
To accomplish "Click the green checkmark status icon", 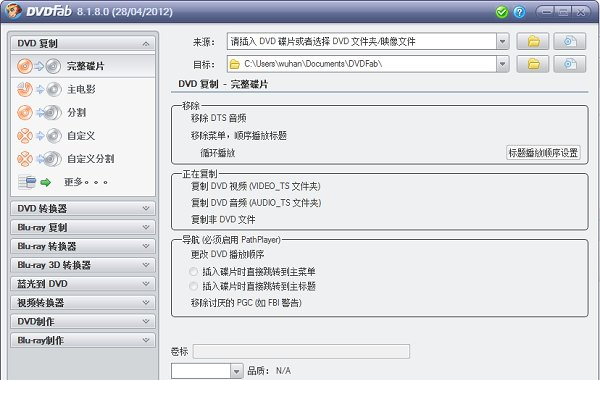I will pos(502,12).
